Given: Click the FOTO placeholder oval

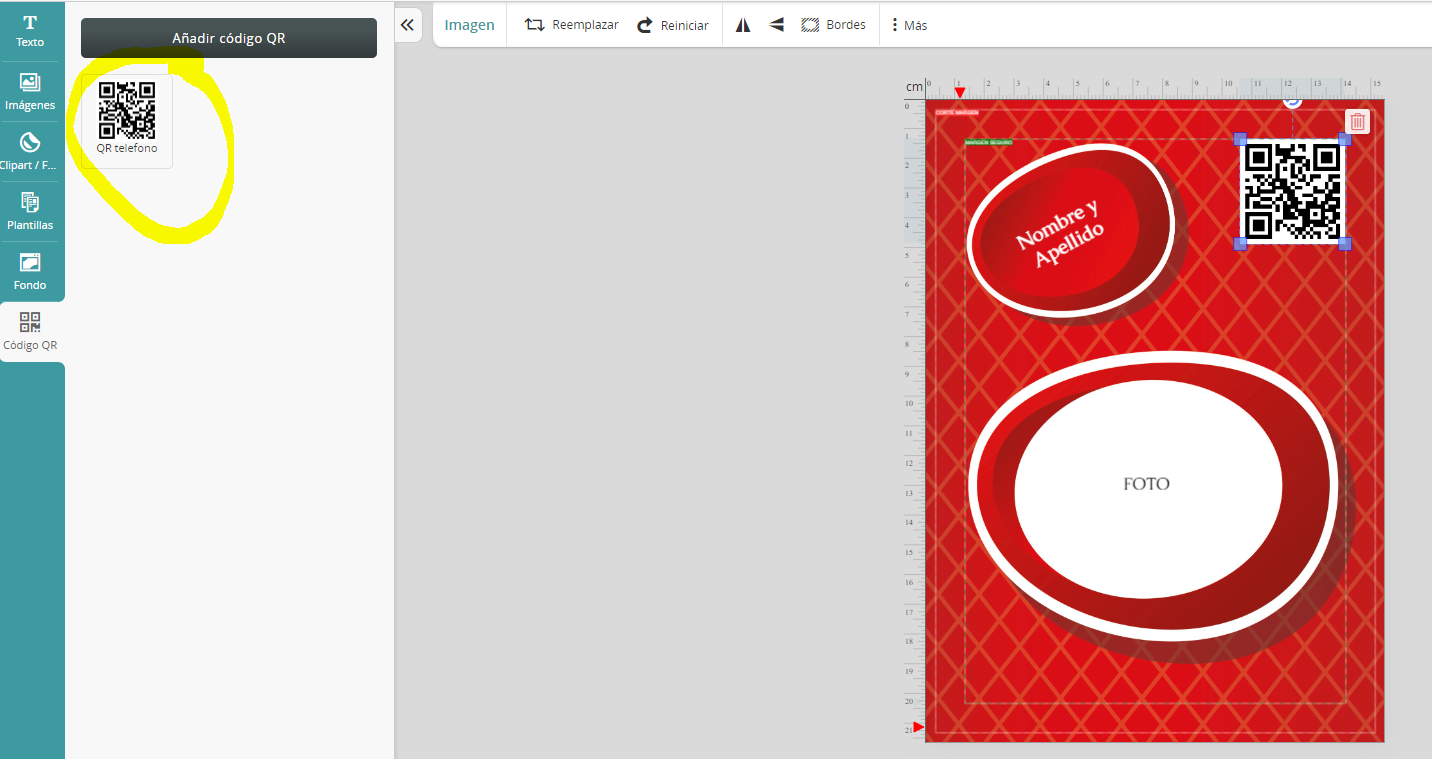Looking at the screenshot, I should point(1147,484).
